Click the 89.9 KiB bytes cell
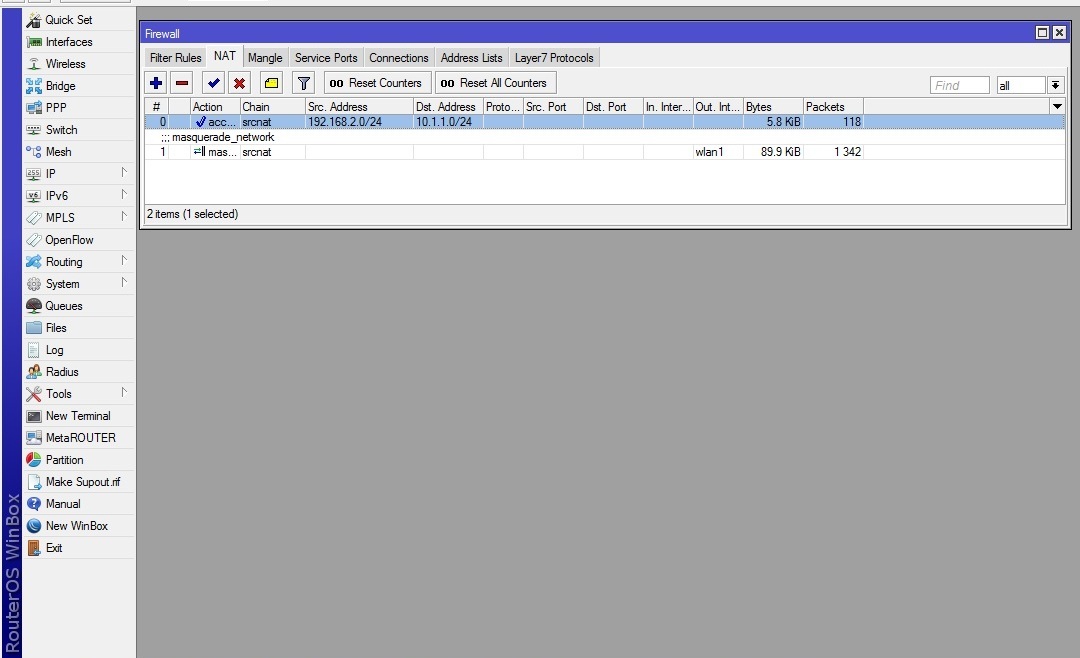The width and height of the screenshot is (1080, 658). [x=773, y=152]
